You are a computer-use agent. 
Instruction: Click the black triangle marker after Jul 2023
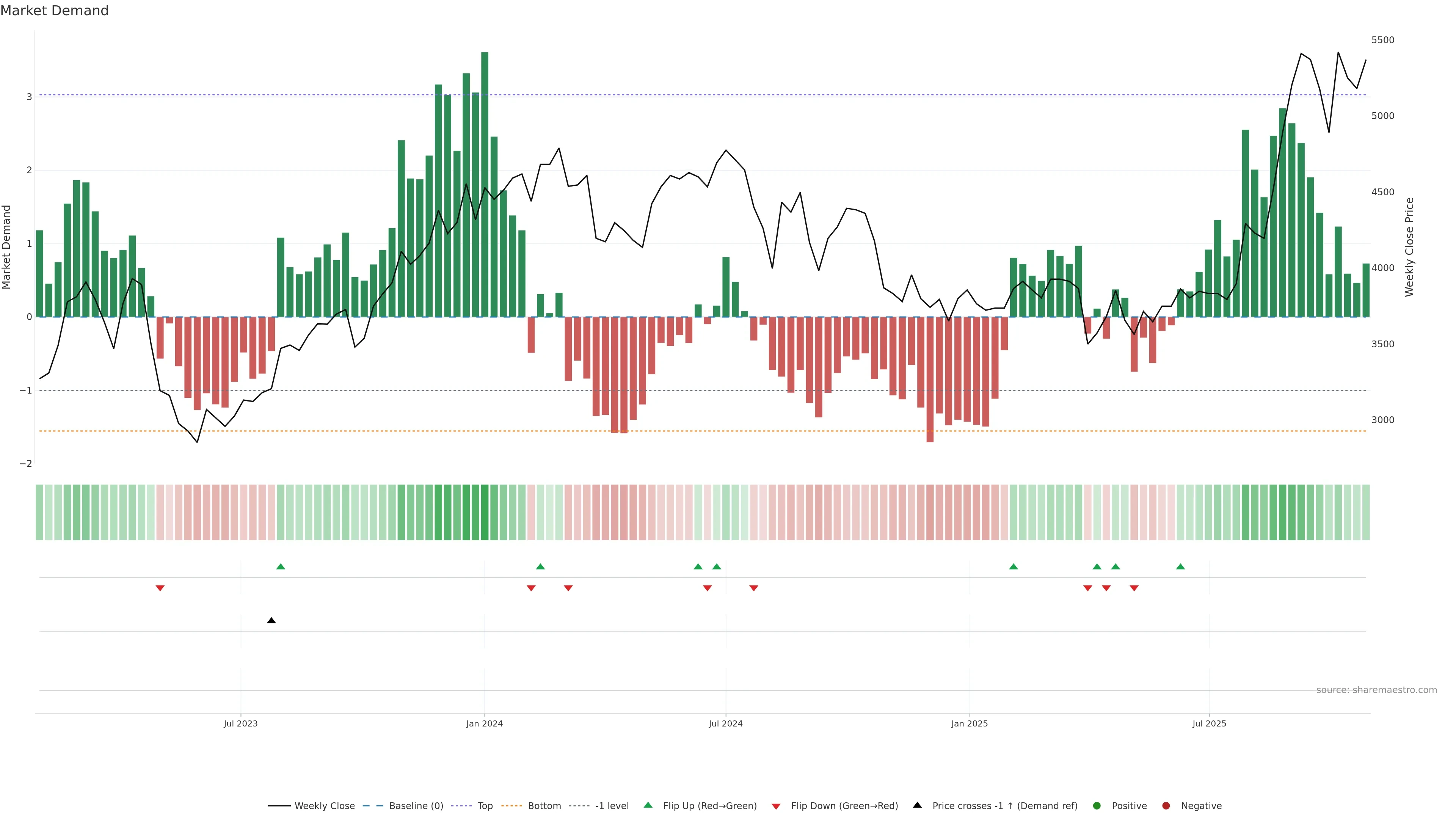pos(271,621)
